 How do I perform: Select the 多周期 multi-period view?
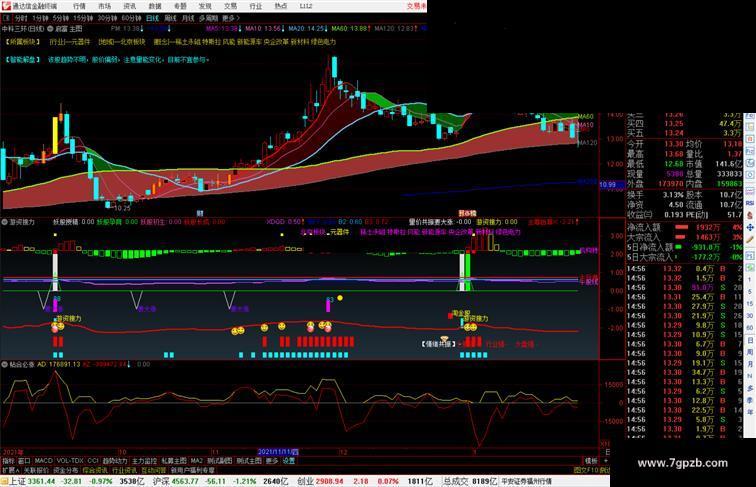[x=208, y=18]
